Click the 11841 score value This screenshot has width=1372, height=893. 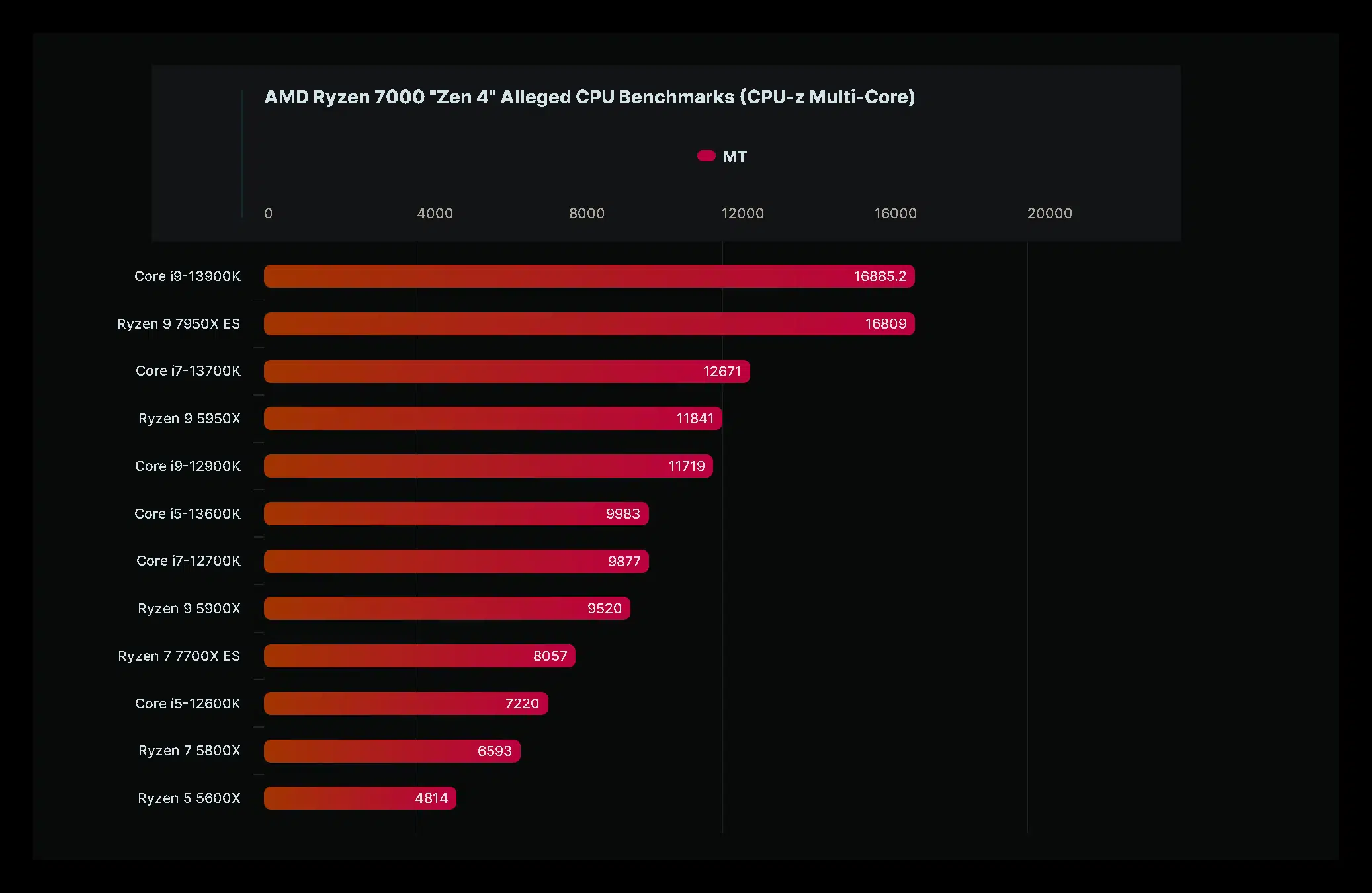(695, 419)
